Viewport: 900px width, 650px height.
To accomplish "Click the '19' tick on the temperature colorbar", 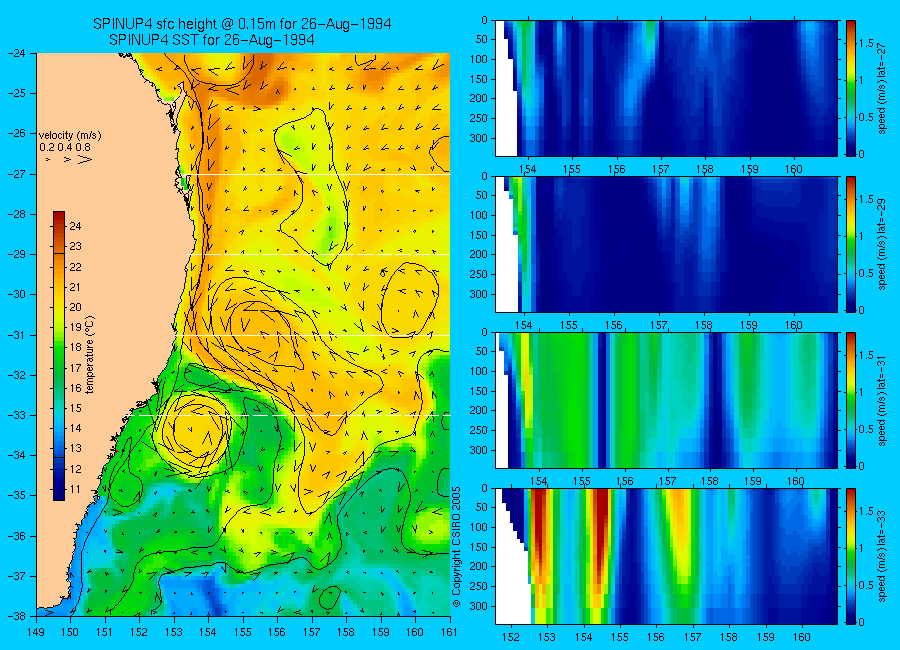I will click(x=75, y=327).
